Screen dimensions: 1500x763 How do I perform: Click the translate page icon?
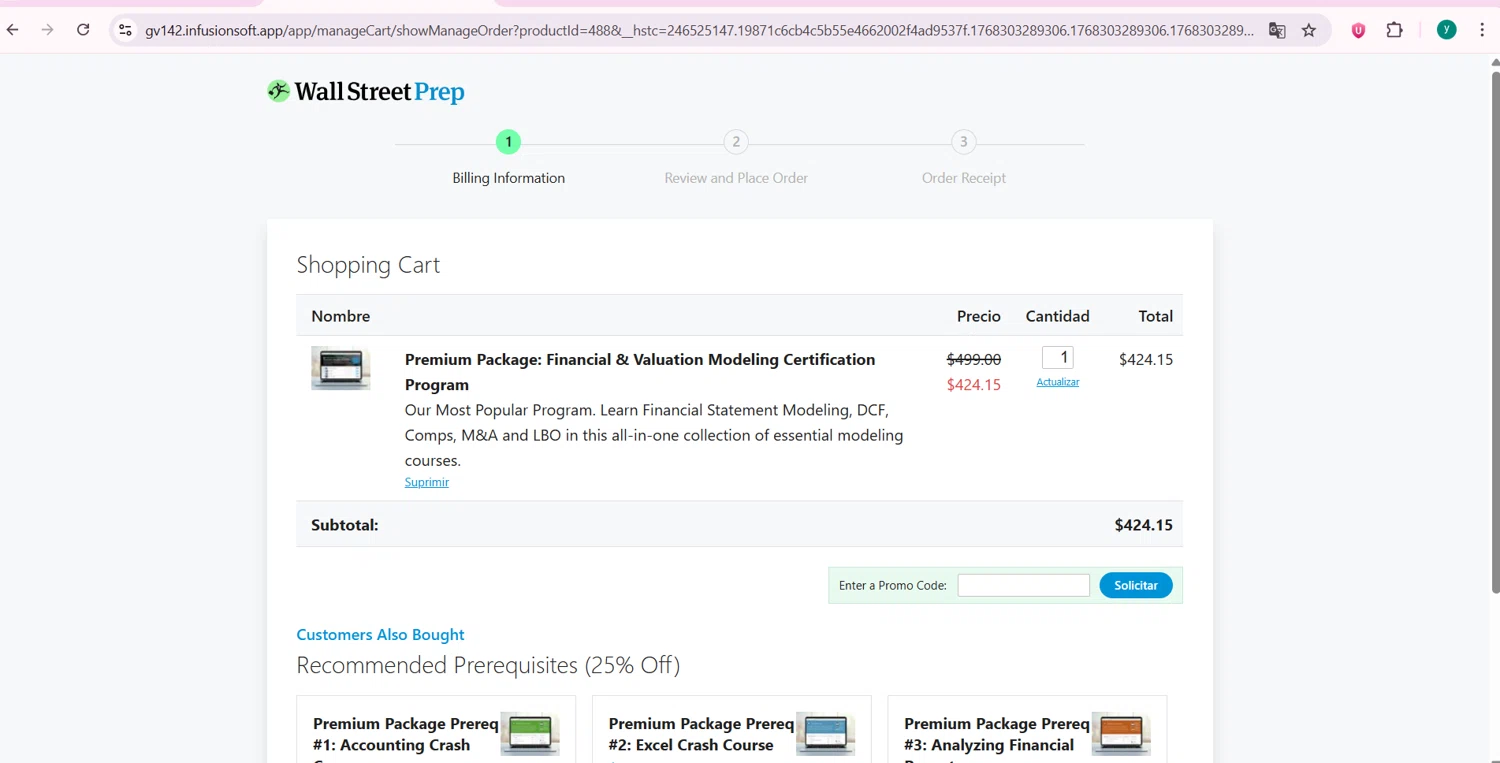click(1277, 30)
